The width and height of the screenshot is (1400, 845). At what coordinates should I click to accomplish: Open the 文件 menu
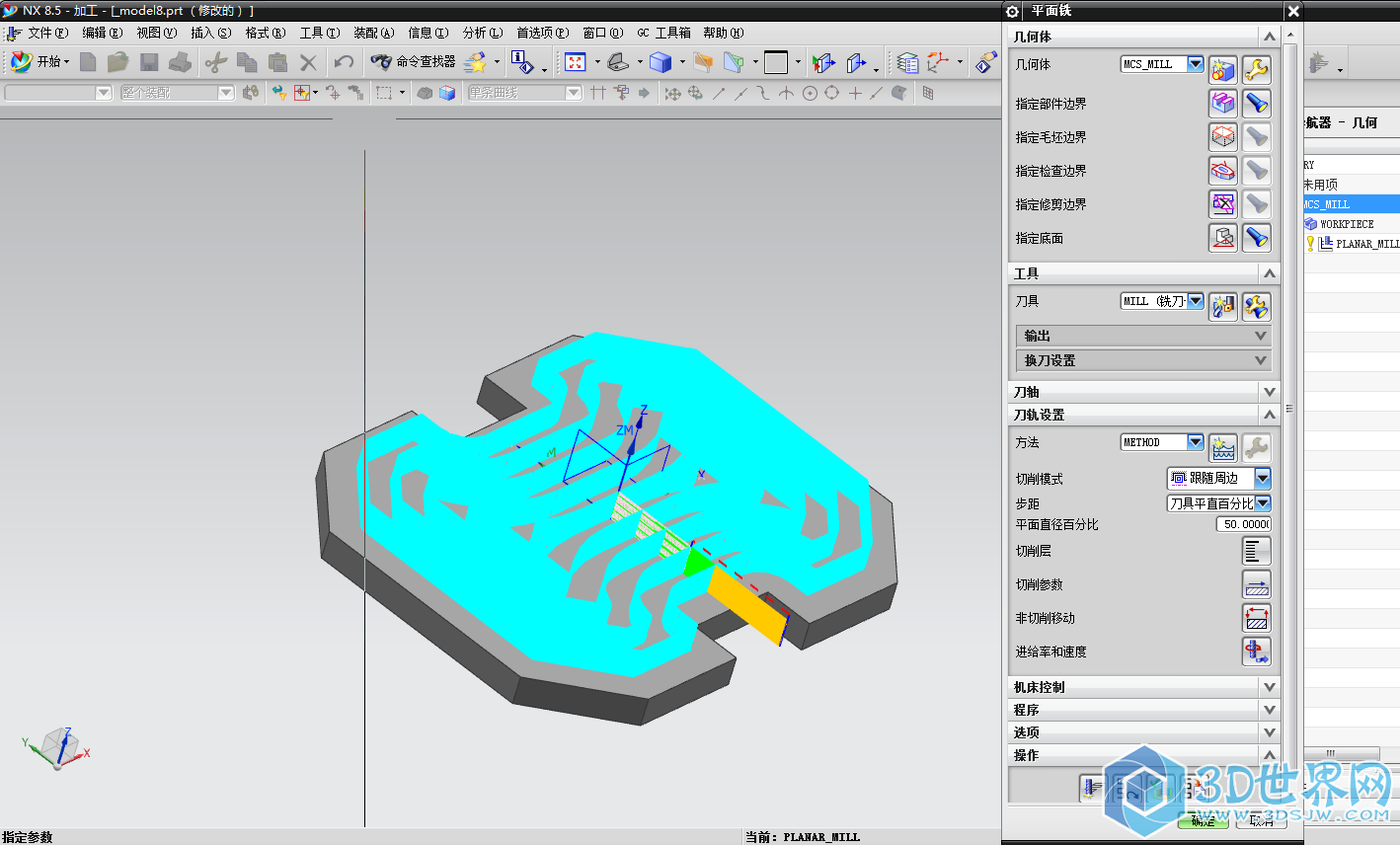click(x=47, y=33)
